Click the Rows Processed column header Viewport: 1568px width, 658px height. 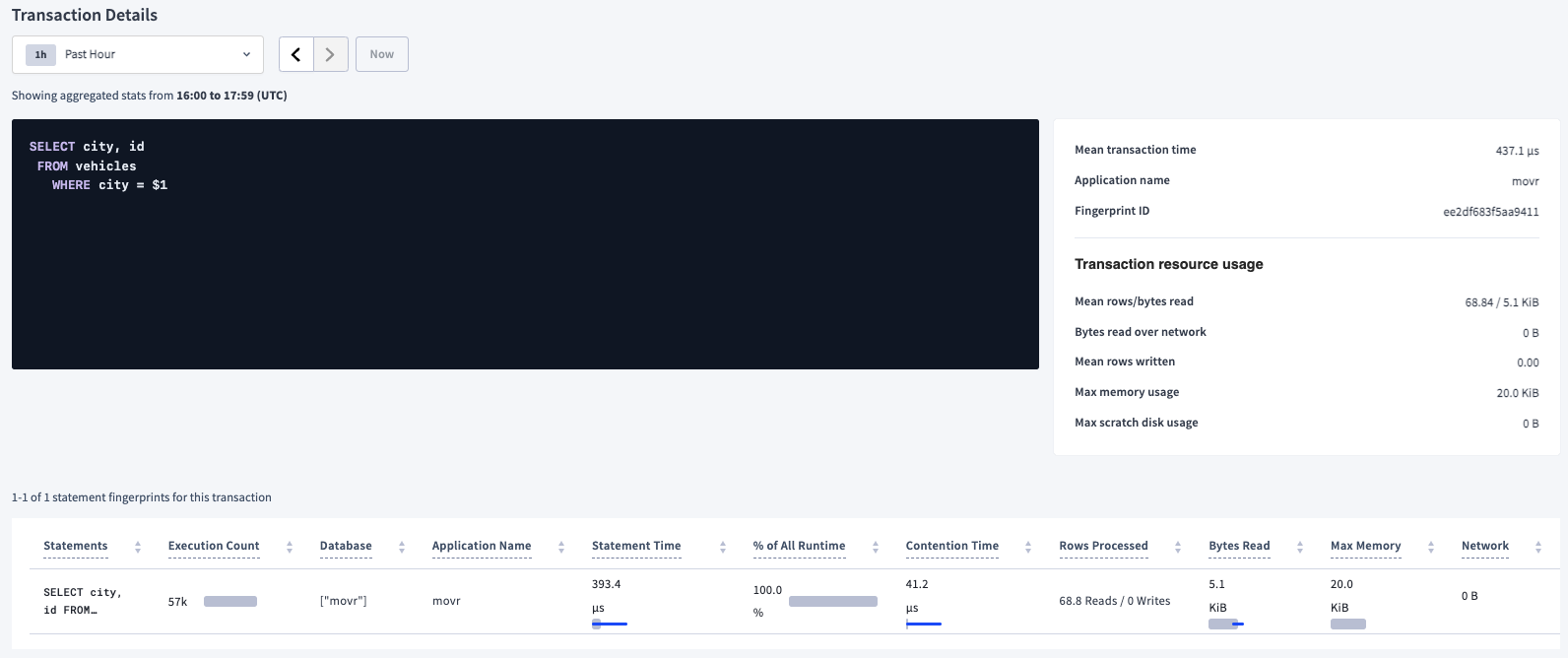point(1103,546)
